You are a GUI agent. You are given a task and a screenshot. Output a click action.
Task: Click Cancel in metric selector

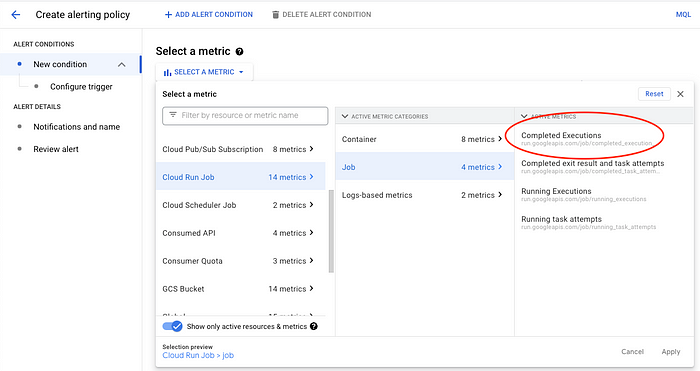click(632, 352)
